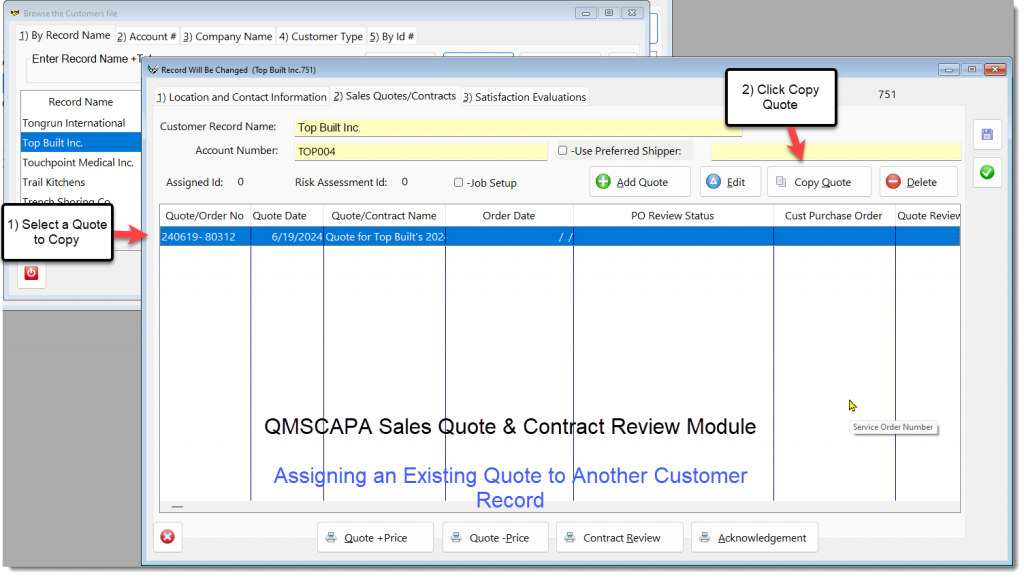Click the Quote/Contract Name column header

(x=384, y=215)
